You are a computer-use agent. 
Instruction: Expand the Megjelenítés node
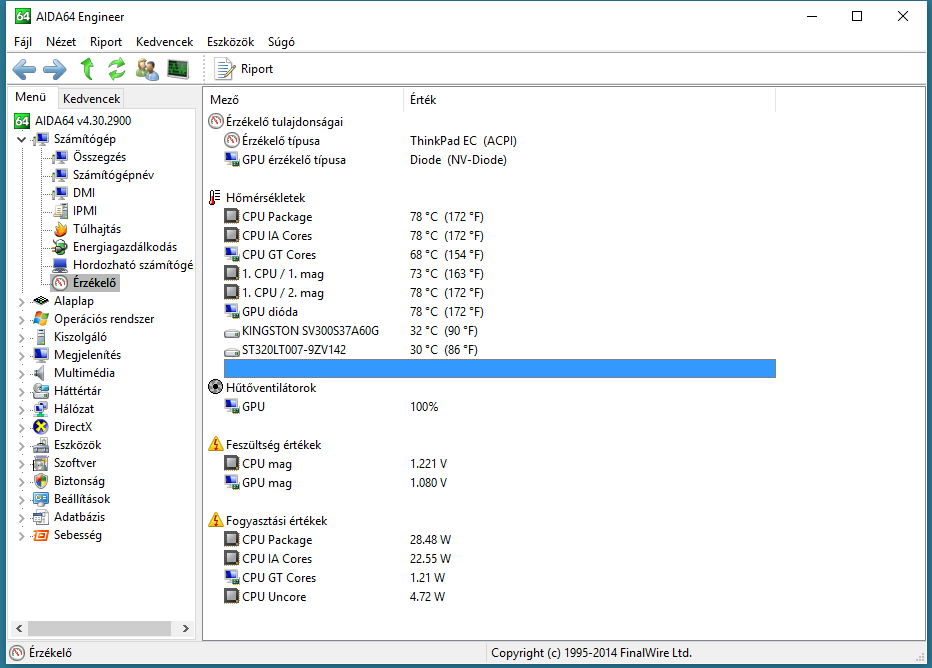(22, 355)
